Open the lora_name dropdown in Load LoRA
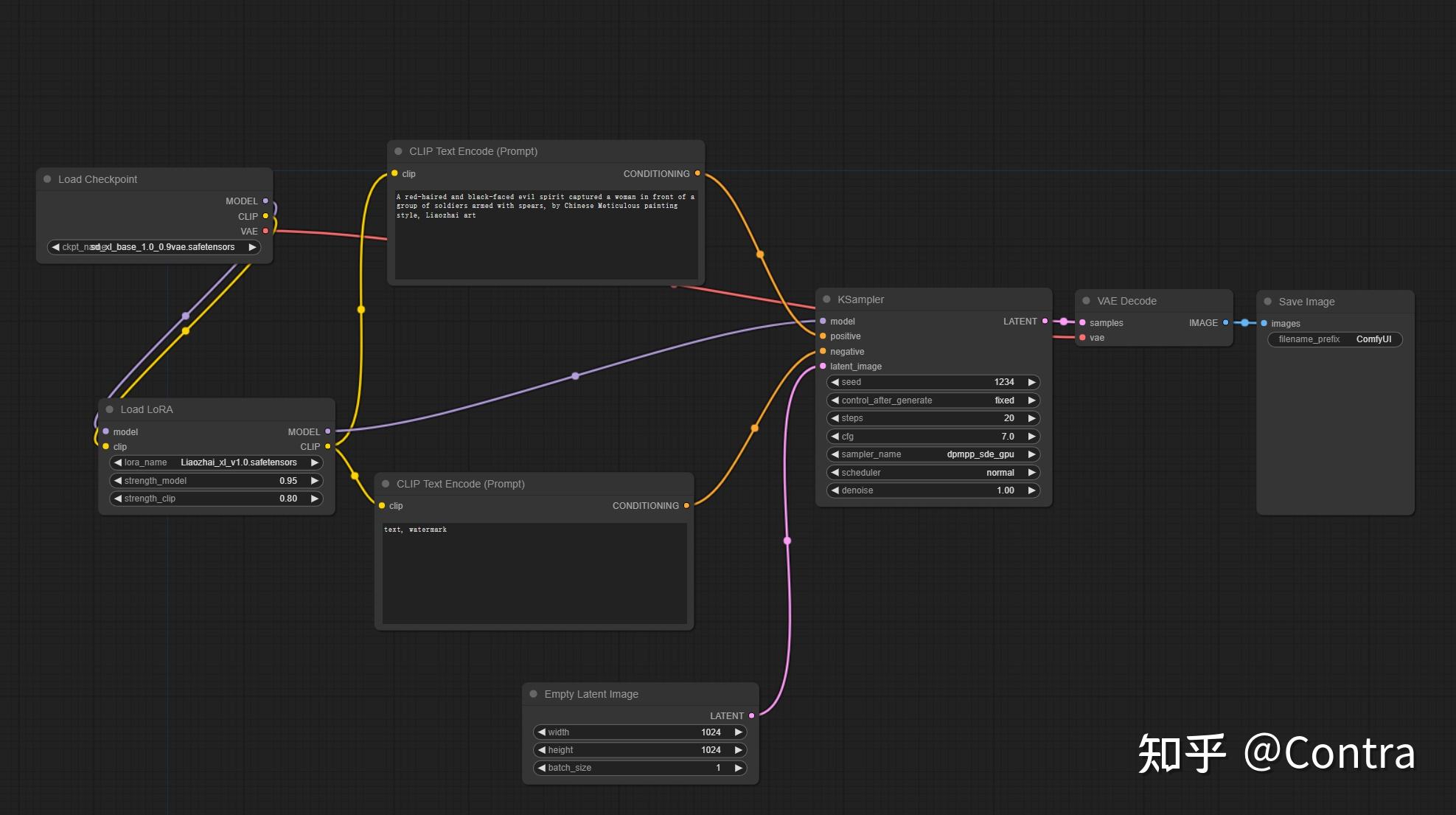Viewport: 1456px width, 815px height. coord(215,462)
